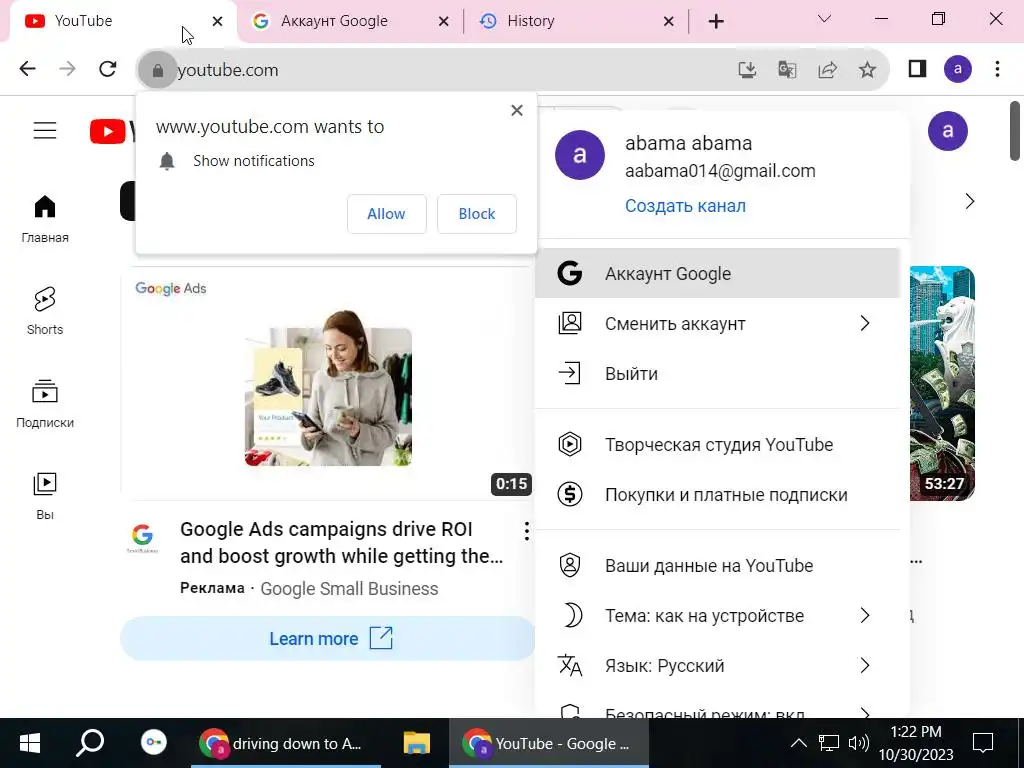Open the three-dot options for Google Ads video

click(x=526, y=531)
